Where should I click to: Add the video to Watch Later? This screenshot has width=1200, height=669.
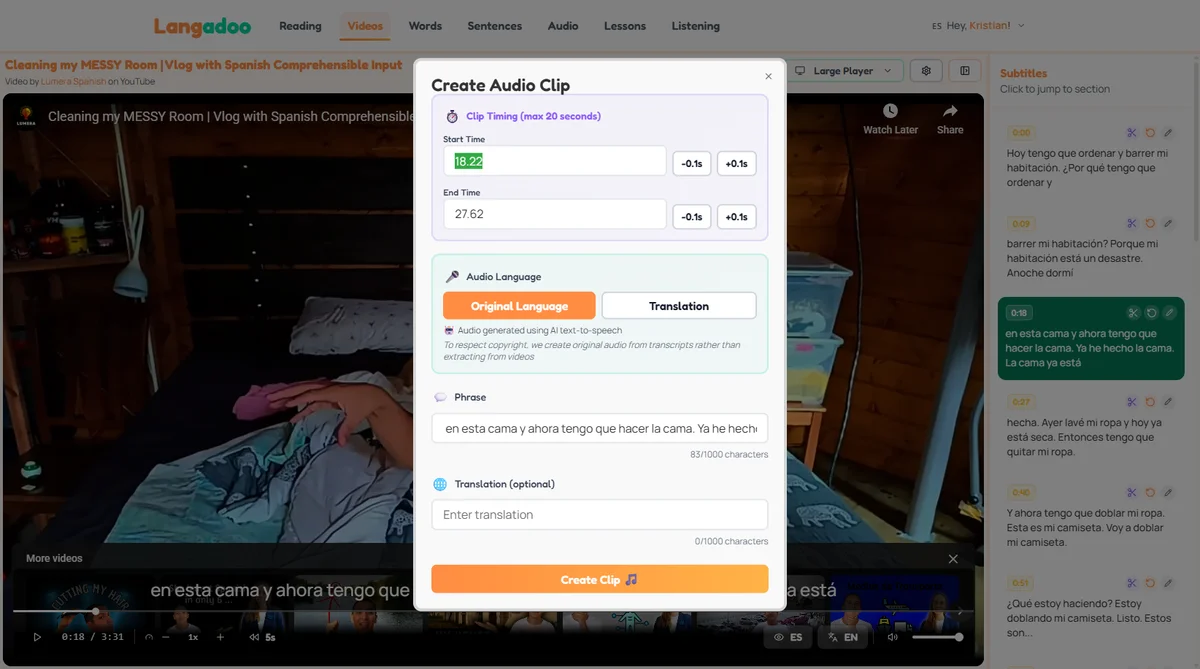889,121
